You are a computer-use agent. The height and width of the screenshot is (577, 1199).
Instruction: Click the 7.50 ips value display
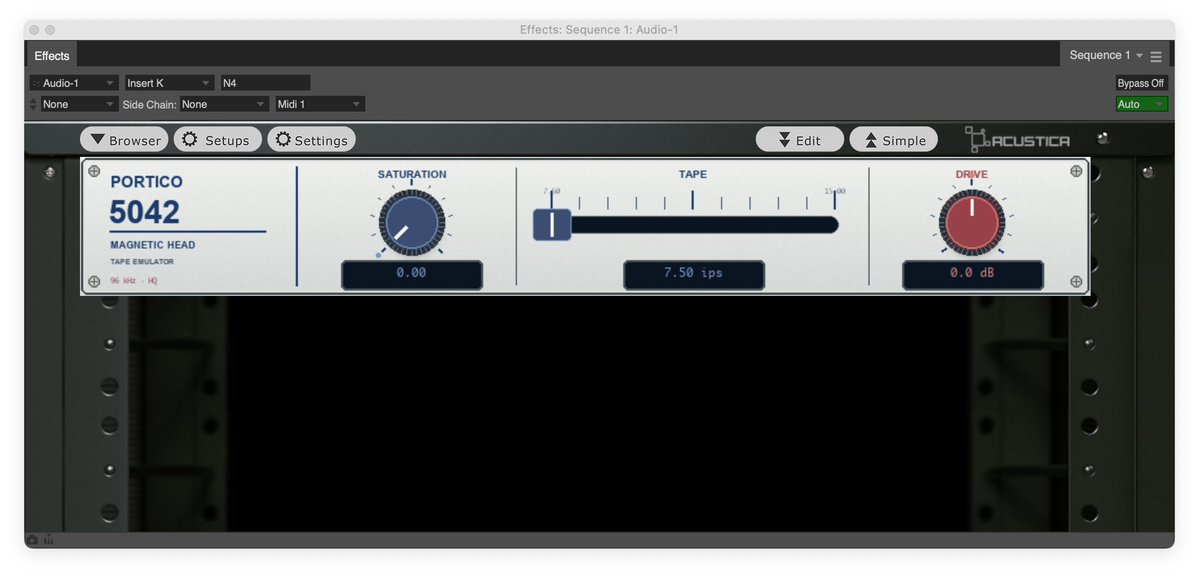coord(694,274)
